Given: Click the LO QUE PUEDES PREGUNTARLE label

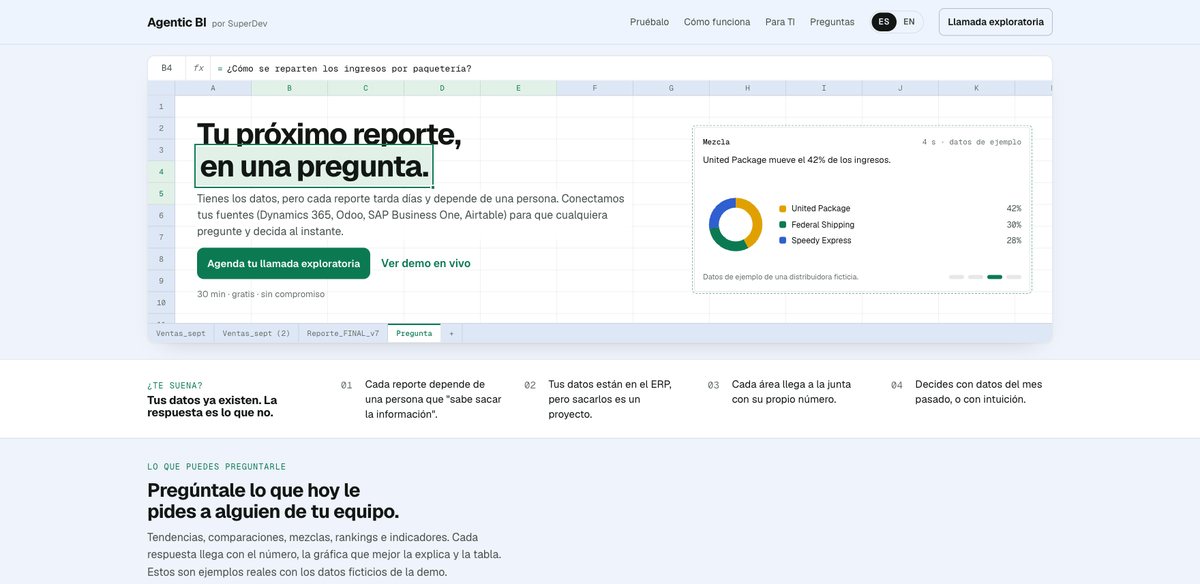Looking at the screenshot, I should (216, 466).
